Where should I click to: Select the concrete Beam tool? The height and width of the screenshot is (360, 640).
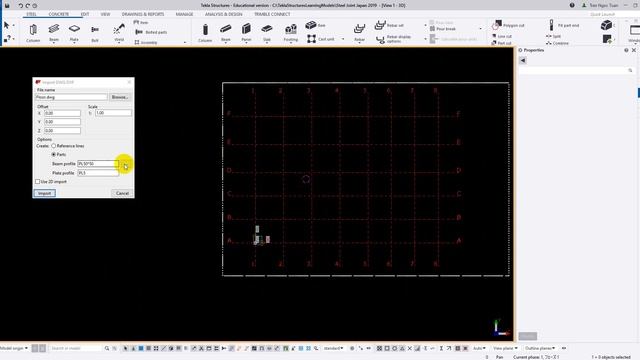tap(226, 32)
